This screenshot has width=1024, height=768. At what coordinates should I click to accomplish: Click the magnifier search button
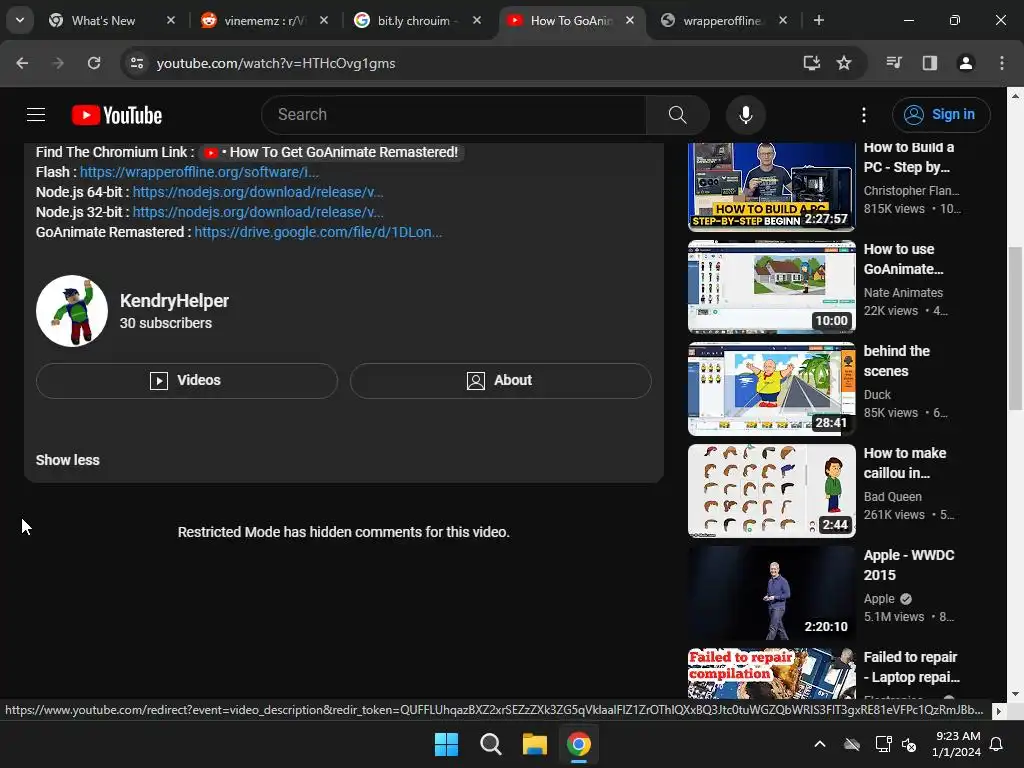click(x=678, y=115)
